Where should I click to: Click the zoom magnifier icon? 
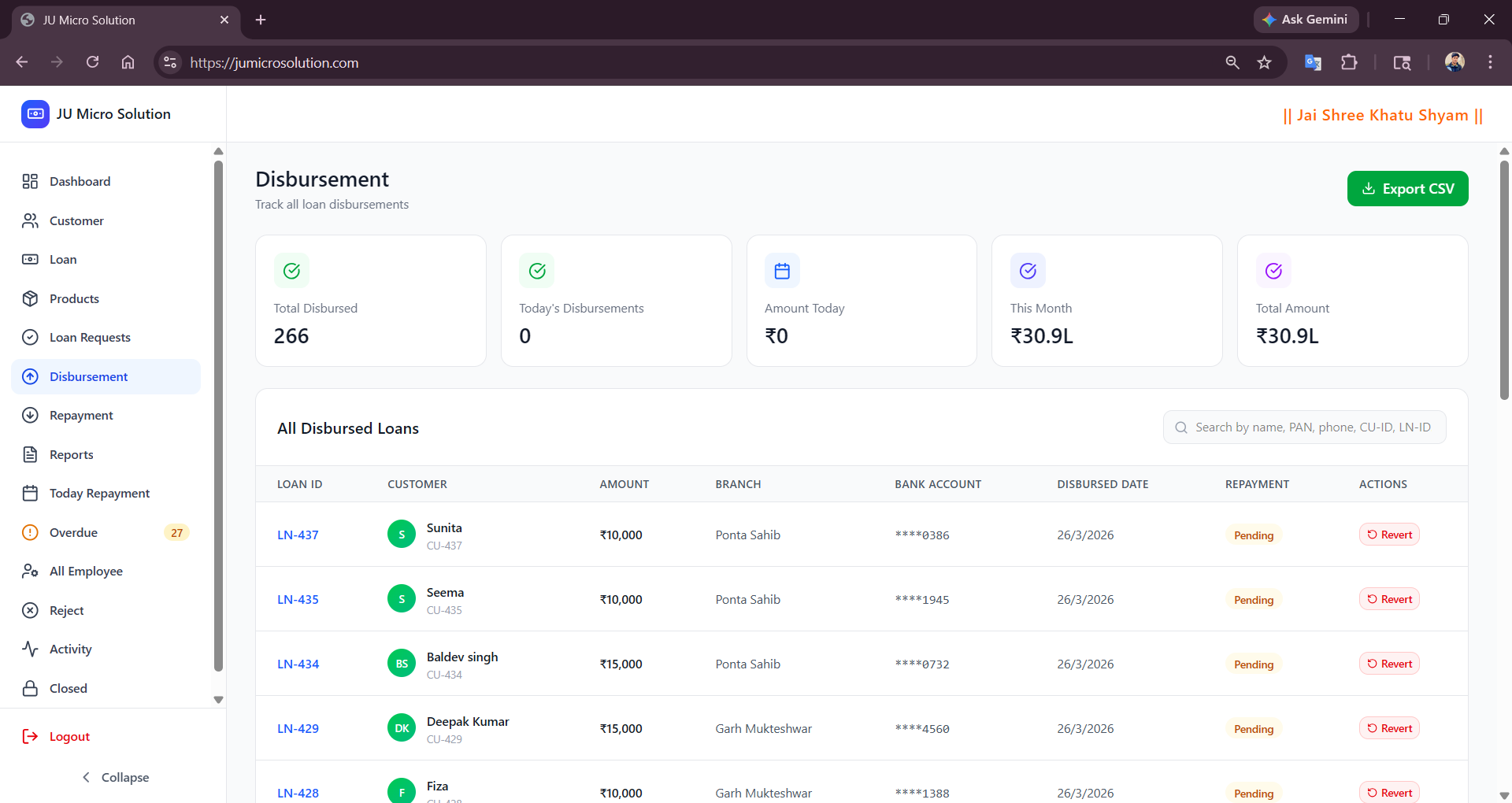[x=1232, y=62]
